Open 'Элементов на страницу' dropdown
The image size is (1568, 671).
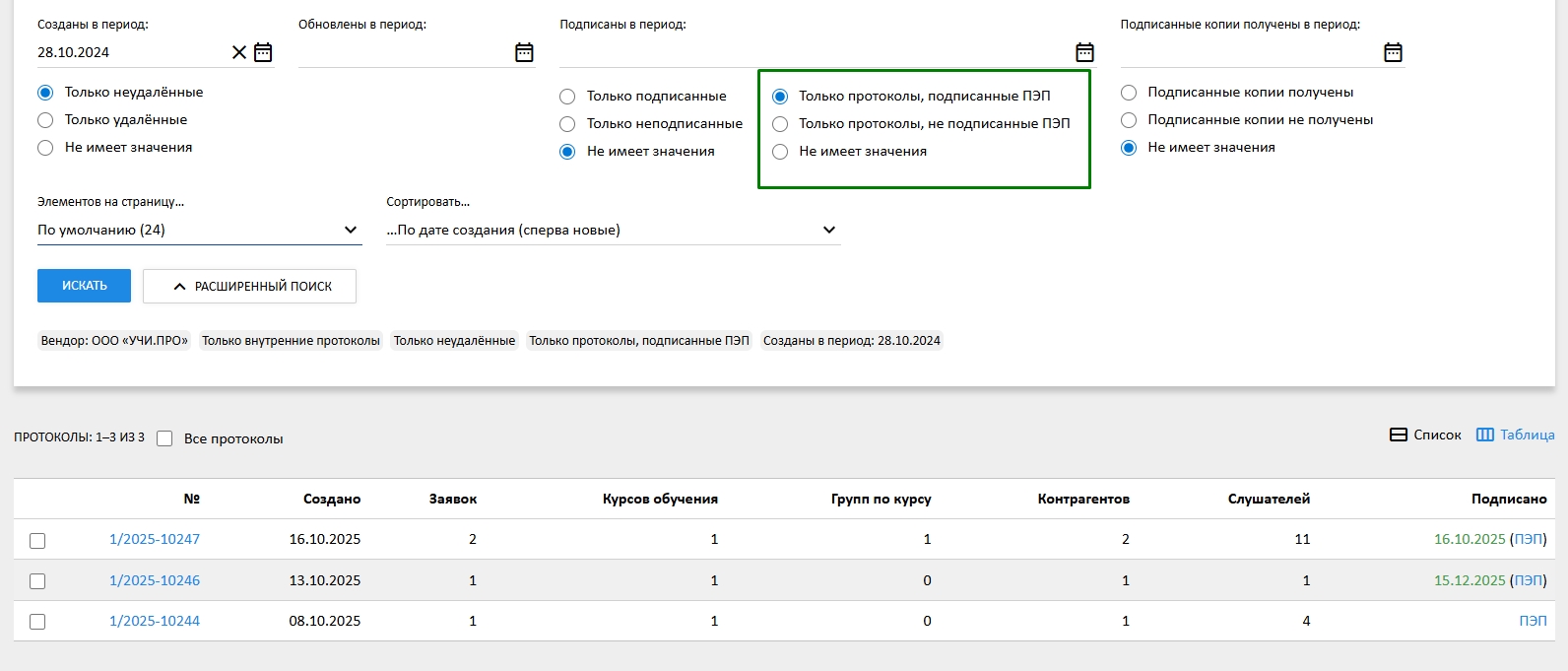point(199,230)
